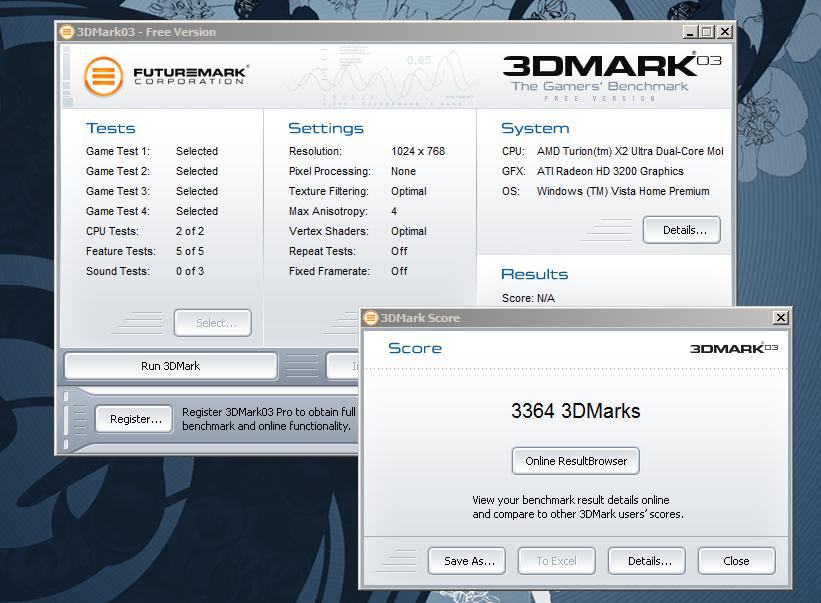
Task: Click the Futuremark orange logo icon
Action: tap(104, 76)
